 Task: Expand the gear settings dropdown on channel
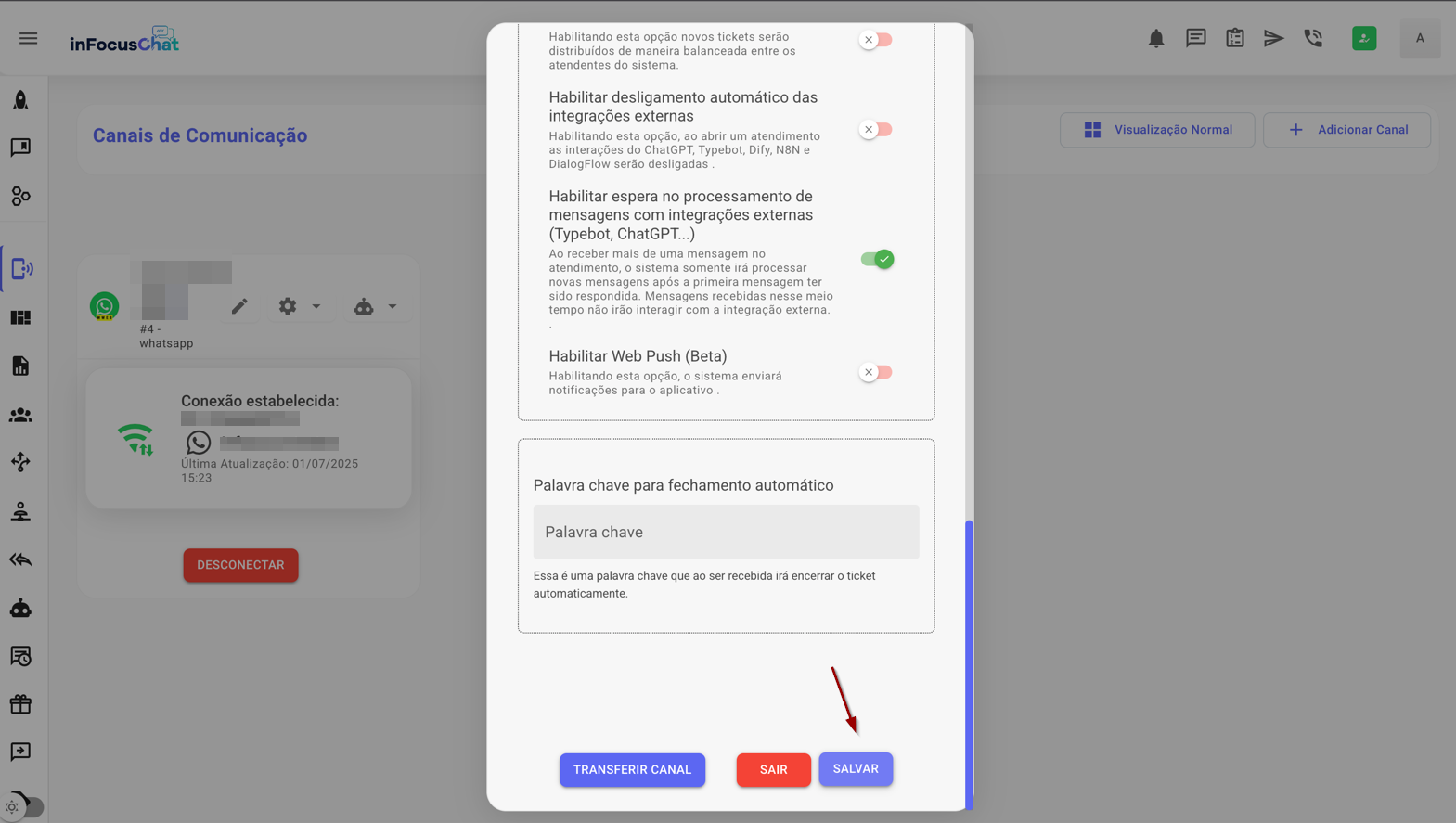299,306
